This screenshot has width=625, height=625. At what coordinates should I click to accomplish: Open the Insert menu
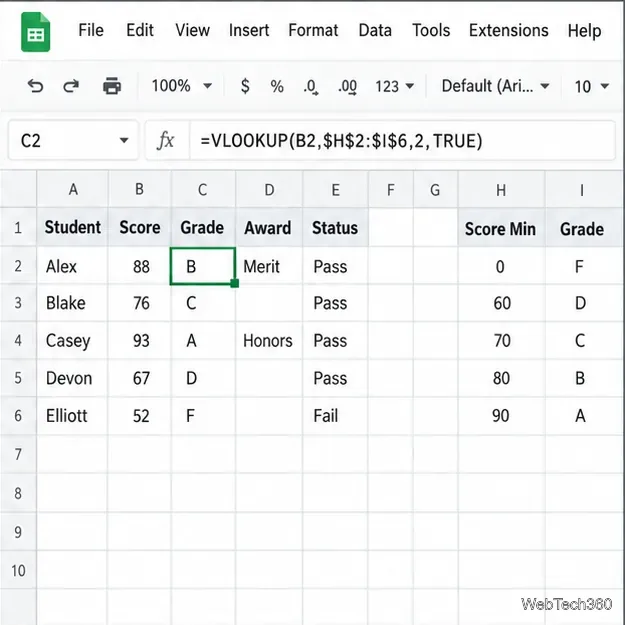tap(249, 30)
